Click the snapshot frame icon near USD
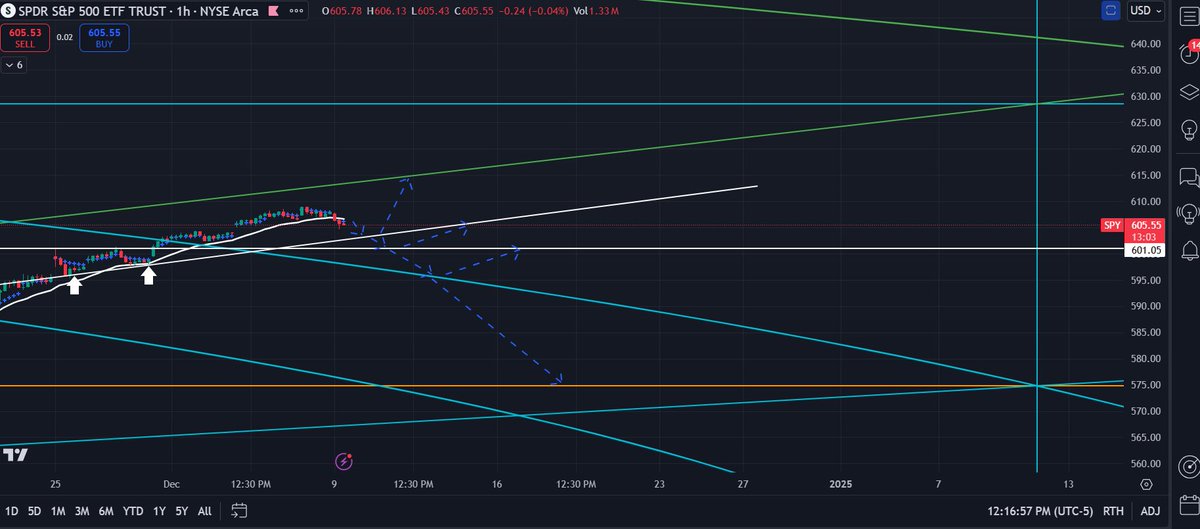The image size is (1200, 529). pyautogui.click(x=1112, y=12)
